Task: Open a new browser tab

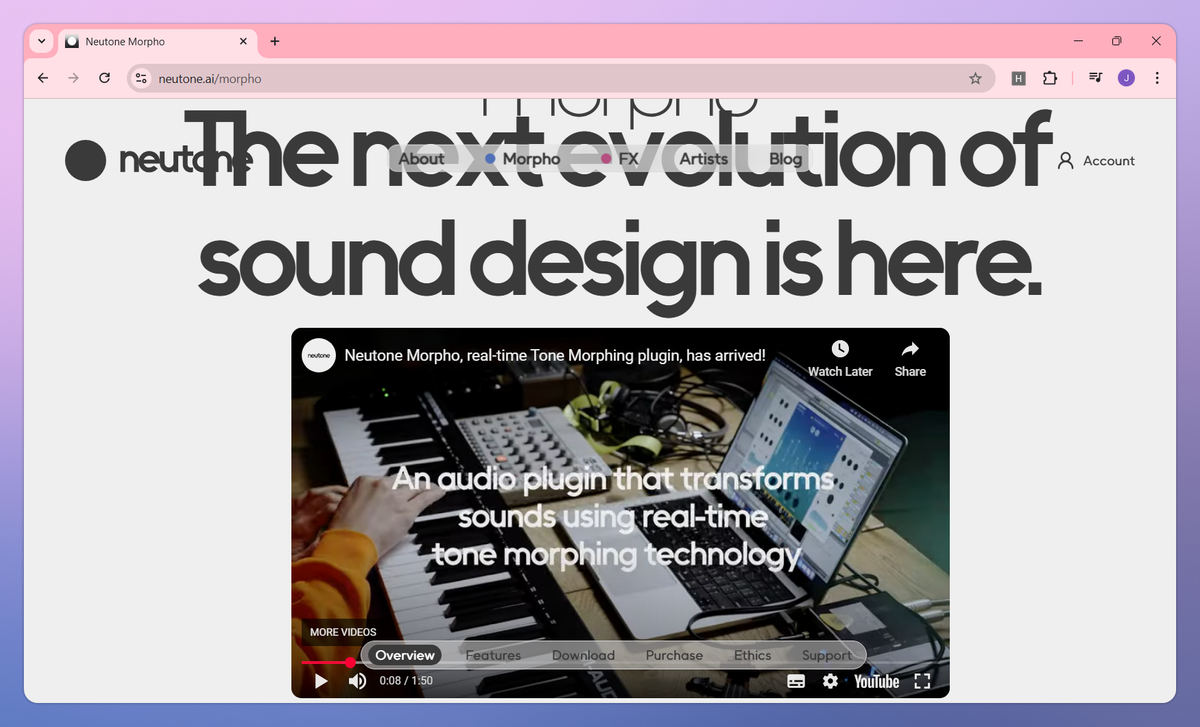Action: pyautogui.click(x=275, y=41)
